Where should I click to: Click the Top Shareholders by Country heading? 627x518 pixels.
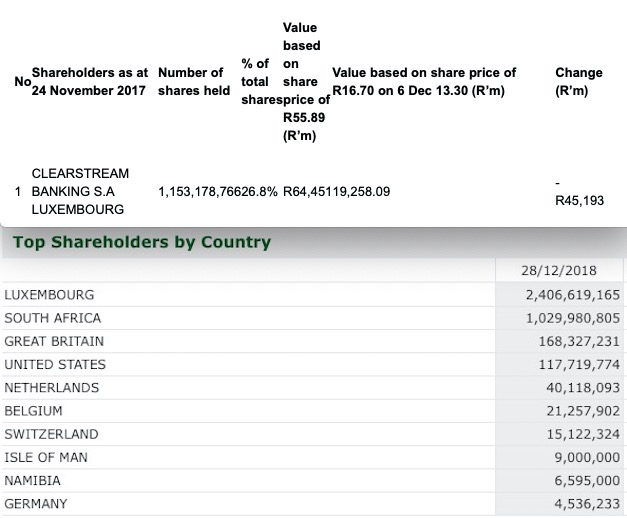142,242
